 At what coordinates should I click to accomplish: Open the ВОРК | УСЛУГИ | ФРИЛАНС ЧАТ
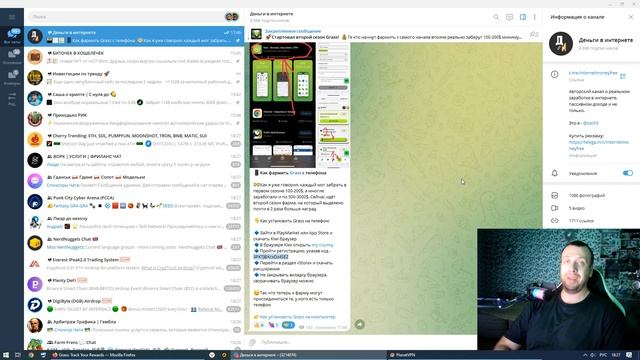(134, 160)
